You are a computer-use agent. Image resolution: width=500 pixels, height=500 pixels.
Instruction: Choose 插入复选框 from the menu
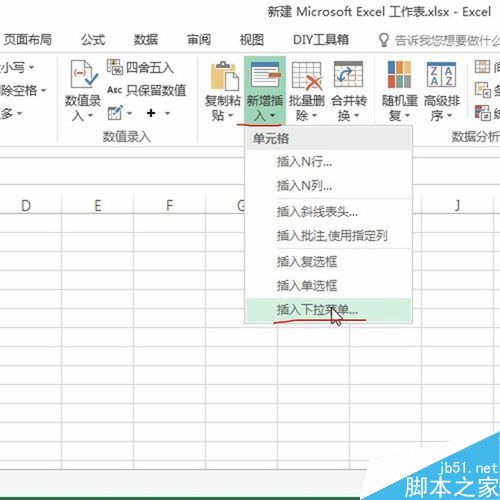328,262
